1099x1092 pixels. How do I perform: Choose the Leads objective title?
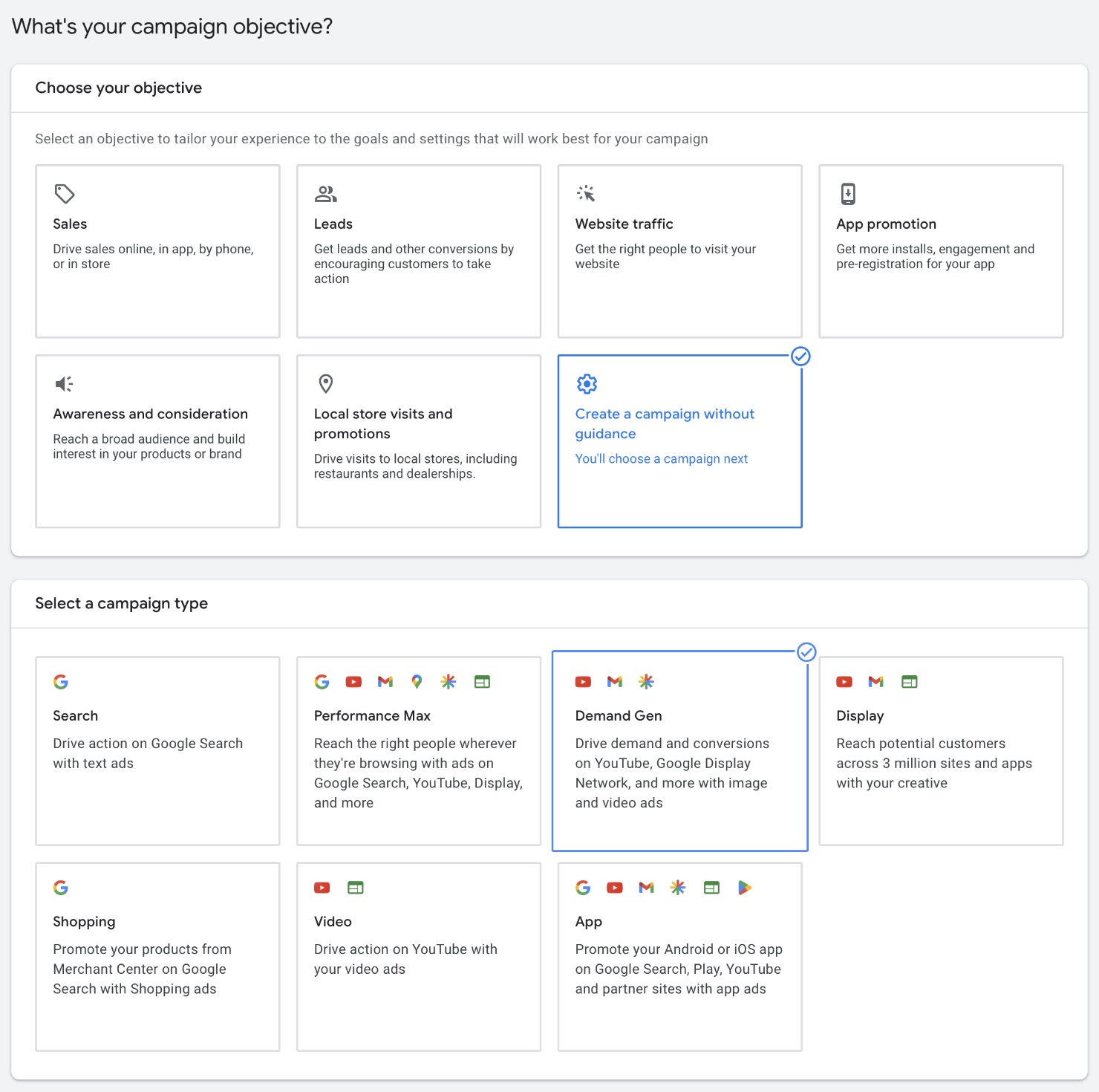point(333,224)
